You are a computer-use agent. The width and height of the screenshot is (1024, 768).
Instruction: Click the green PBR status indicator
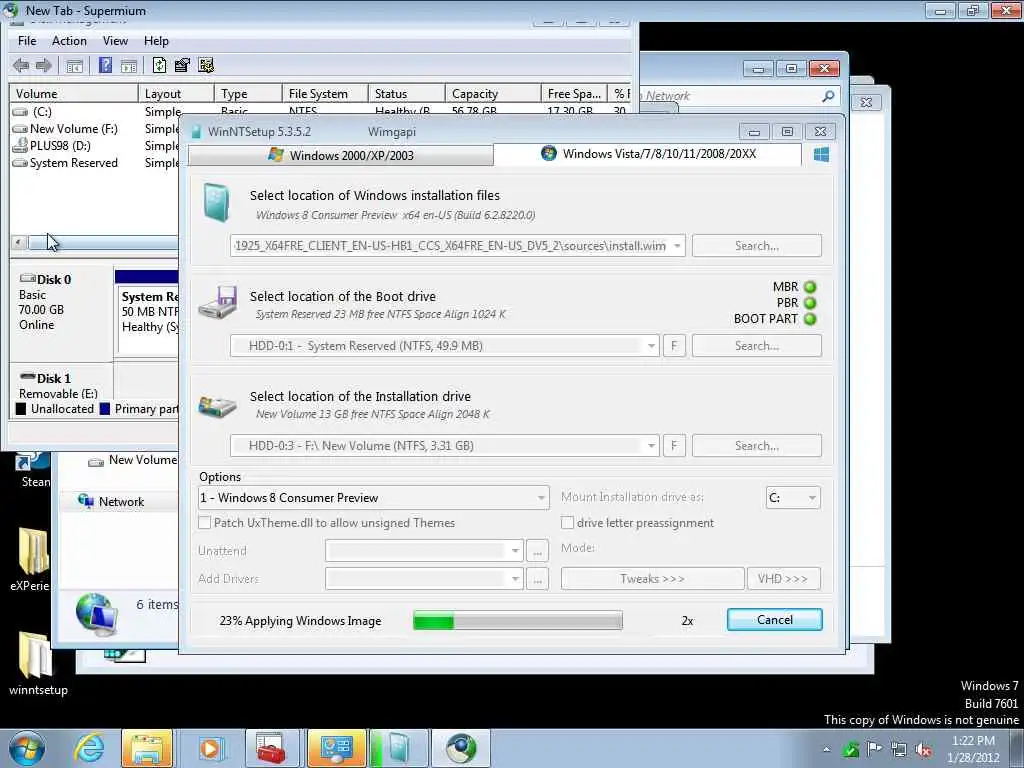[810, 303]
